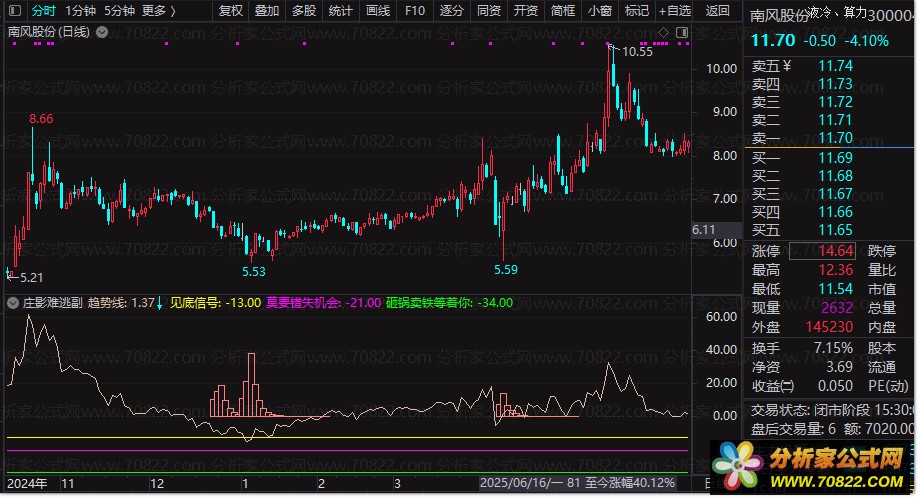Click the 交易状态 闭市阶段 status line

point(832,410)
